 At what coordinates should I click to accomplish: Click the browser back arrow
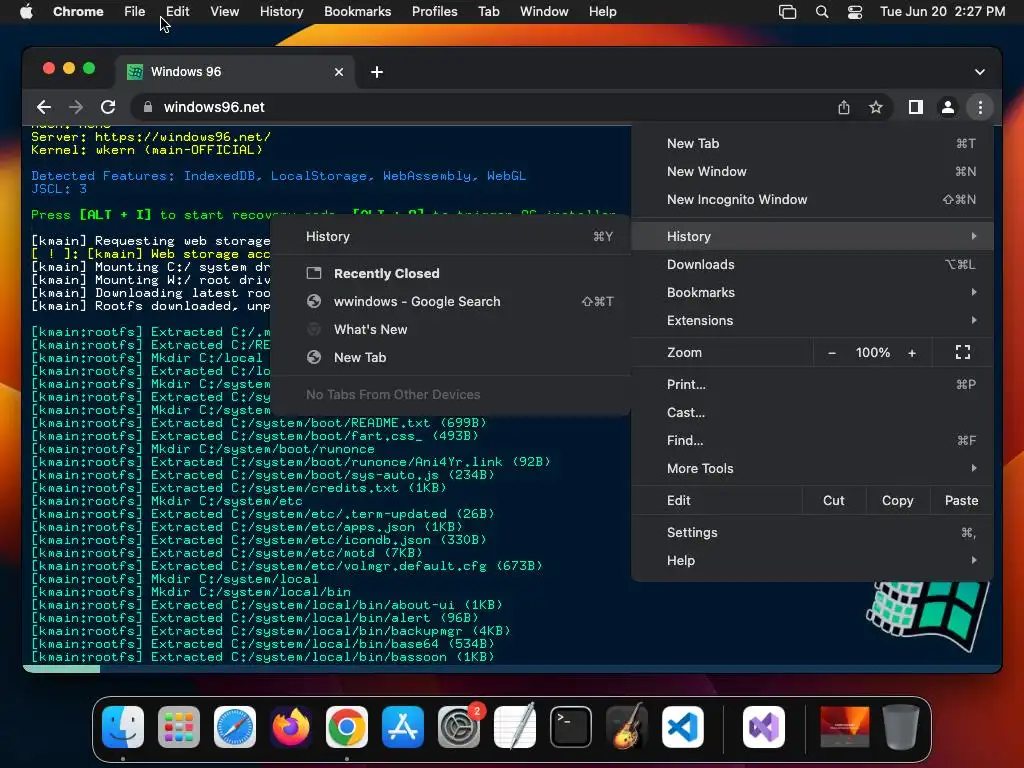pyautogui.click(x=44, y=107)
